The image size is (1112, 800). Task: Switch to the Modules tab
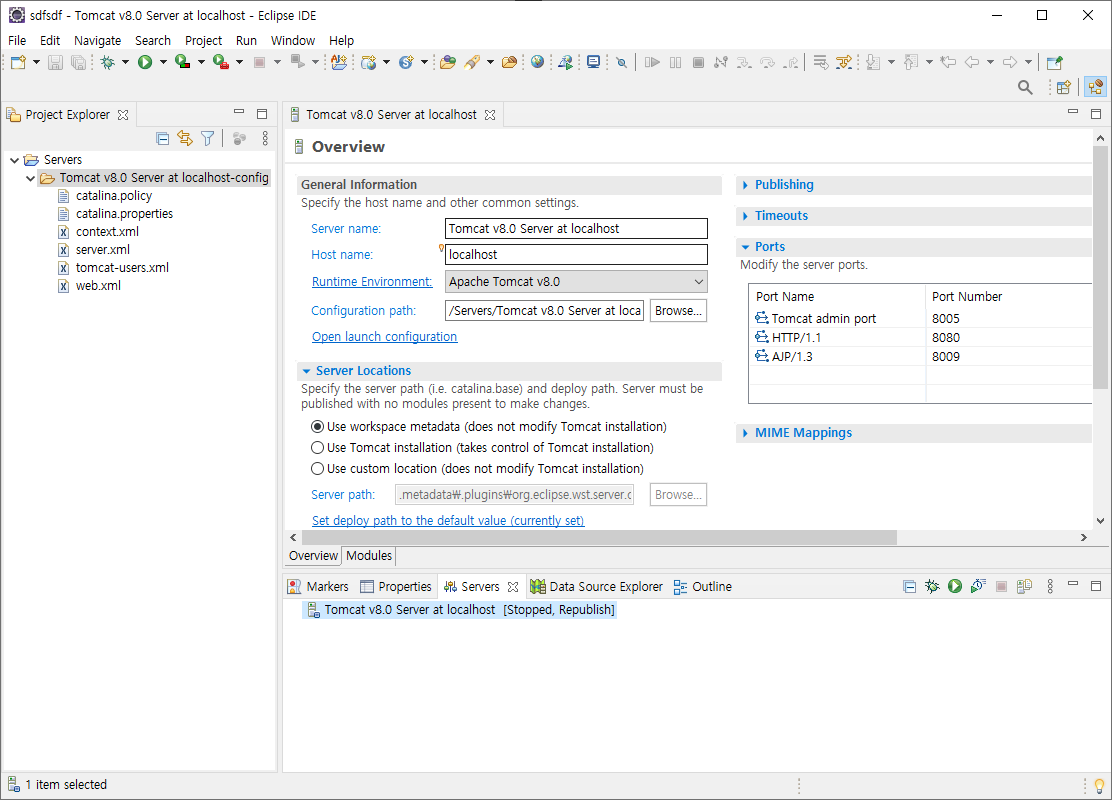click(369, 555)
